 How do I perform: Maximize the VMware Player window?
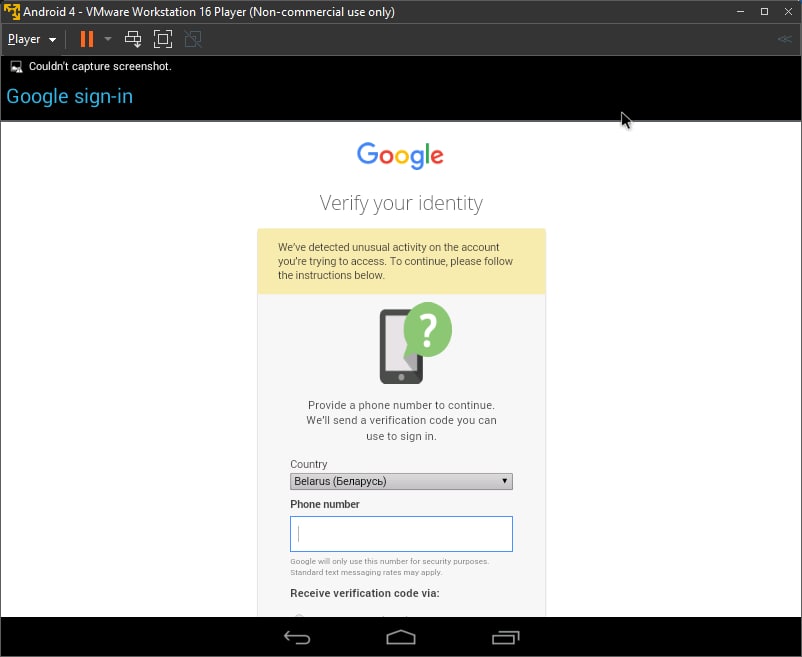point(764,11)
